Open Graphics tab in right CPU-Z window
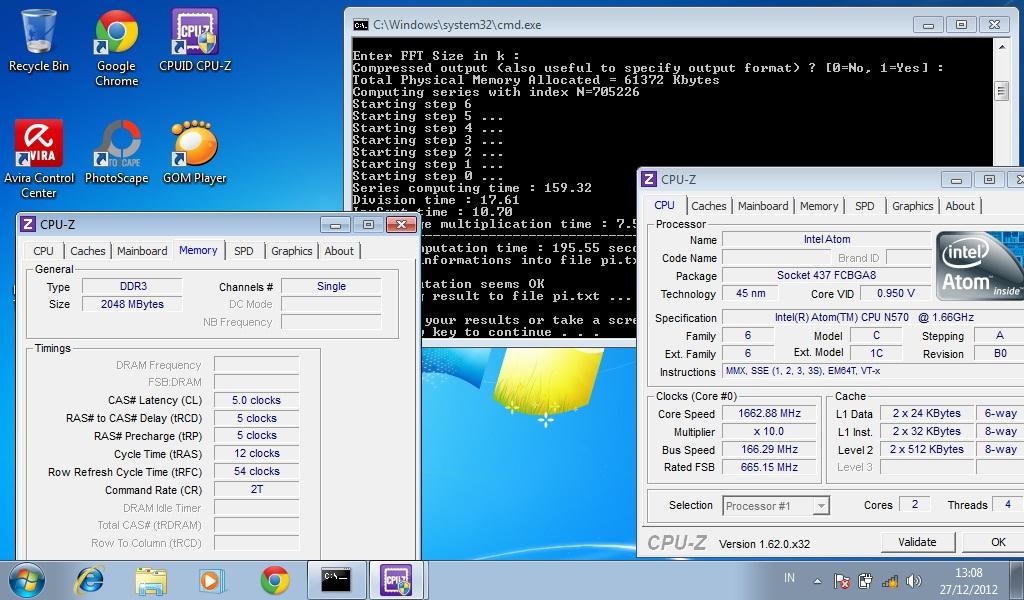 [912, 206]
